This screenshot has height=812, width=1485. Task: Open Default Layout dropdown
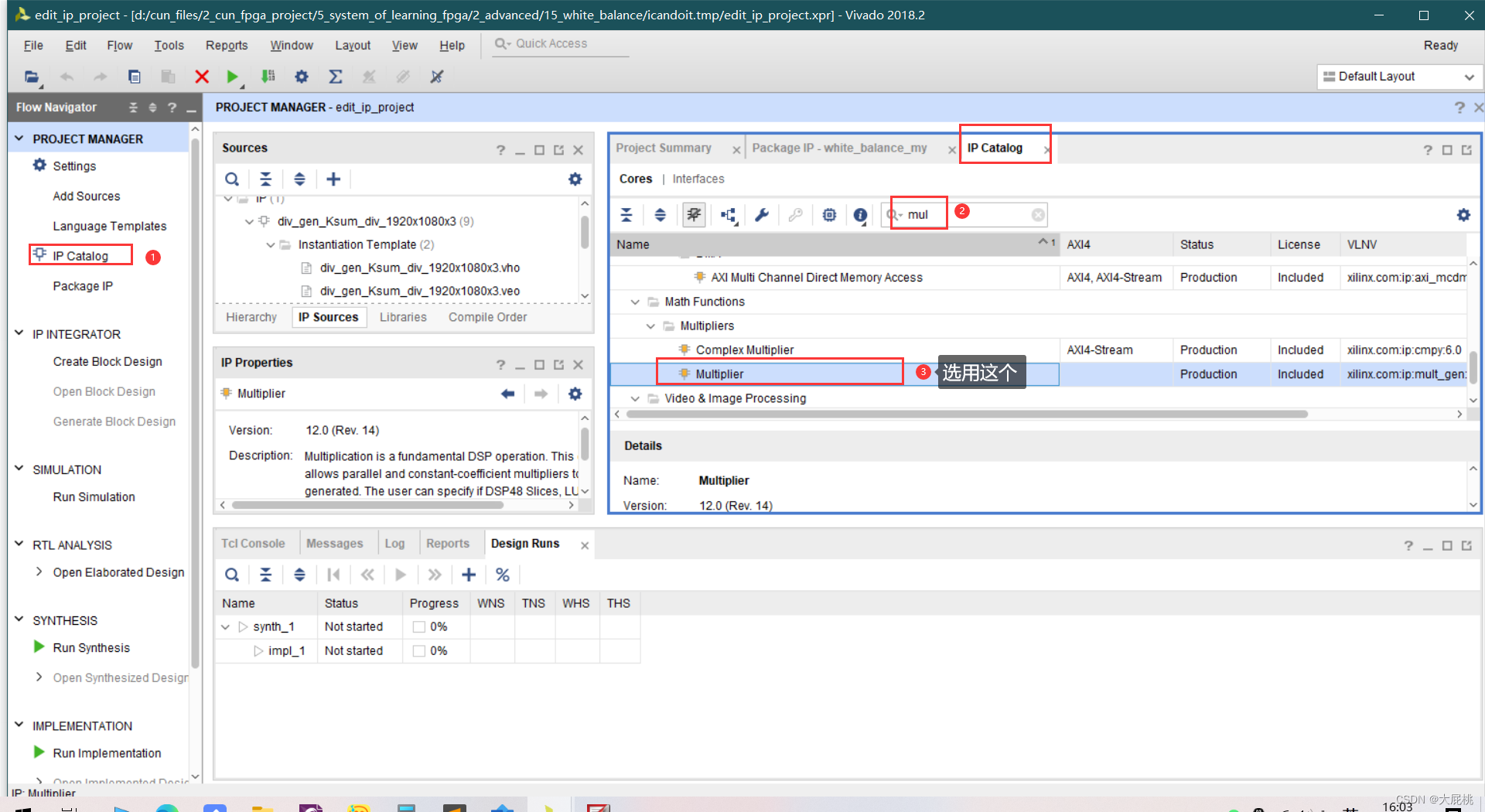click(x=1399, y=77)
